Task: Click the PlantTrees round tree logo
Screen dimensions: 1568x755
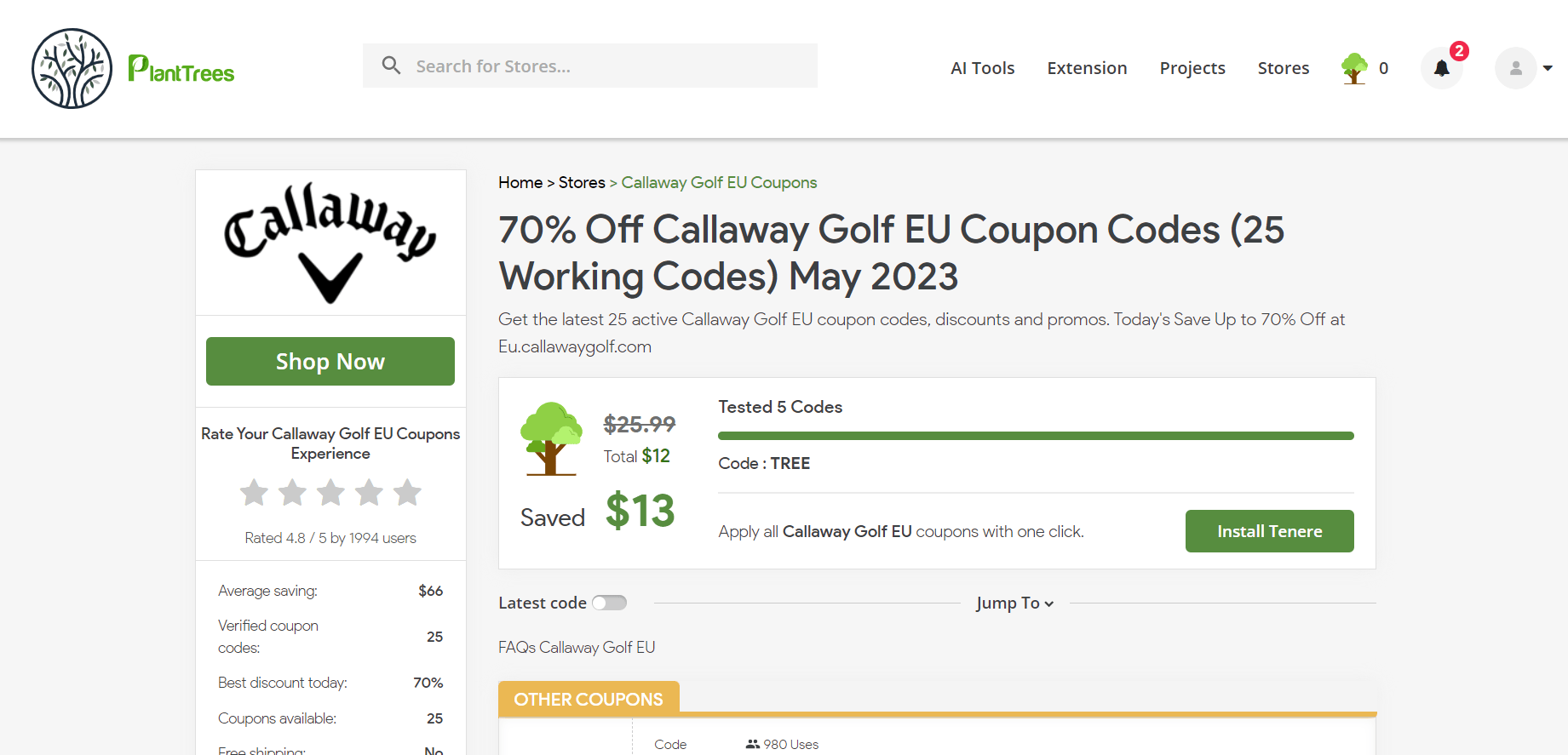Action: coord(72,68)
